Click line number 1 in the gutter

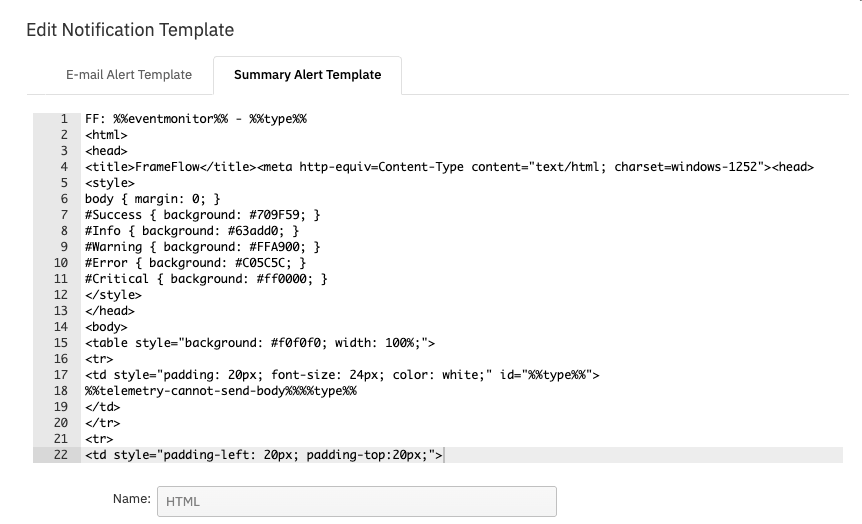pyautogui.click(x=64, y=119)
